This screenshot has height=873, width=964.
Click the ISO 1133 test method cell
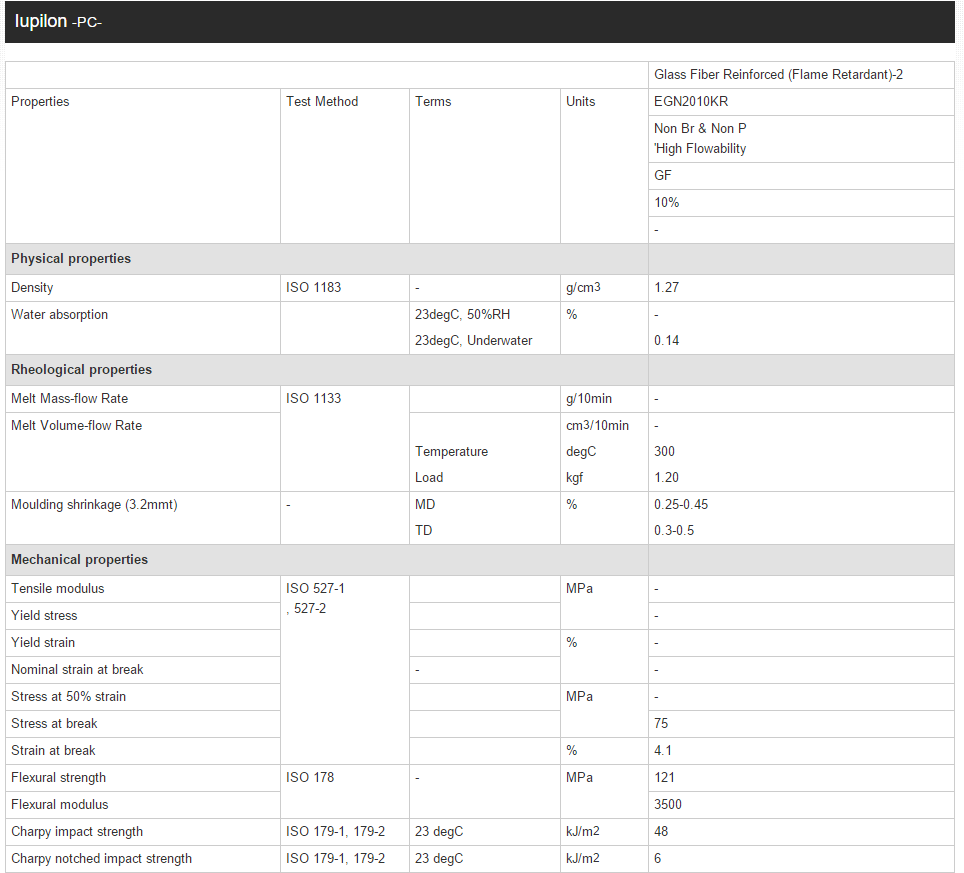pos(313,399)
